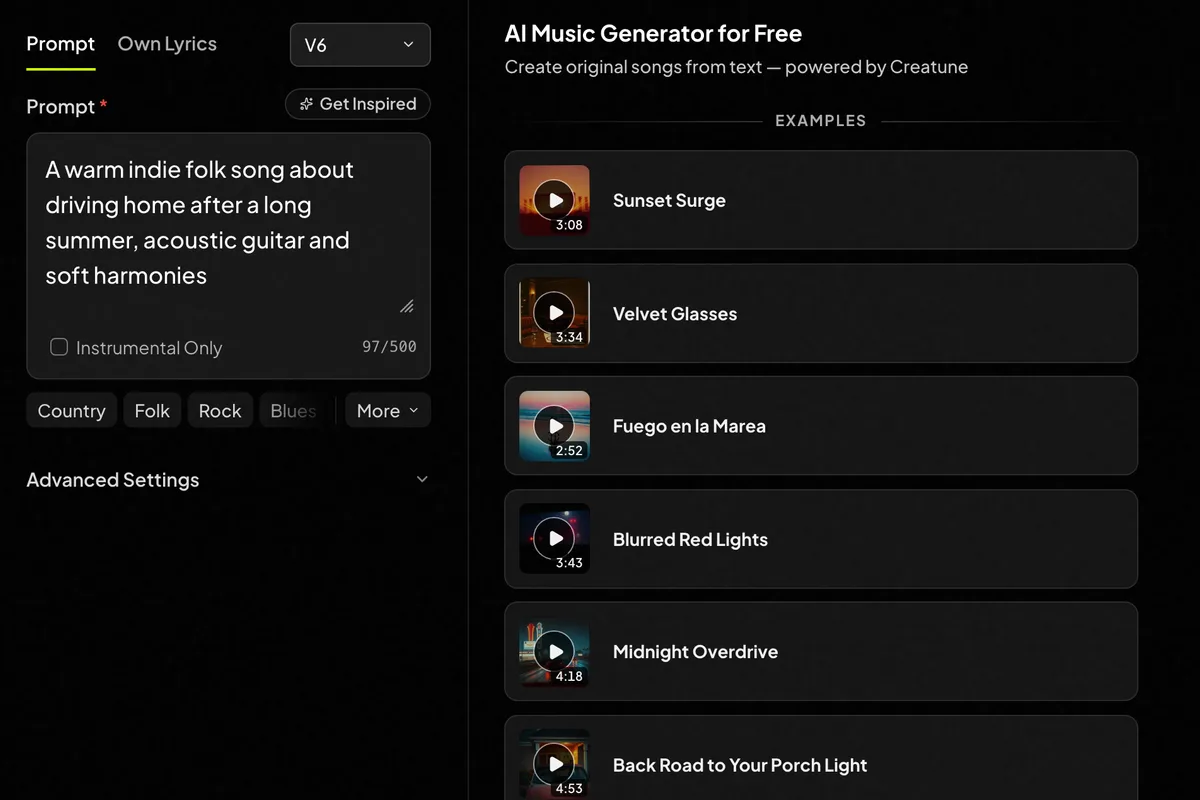Expand the Advanced Settings section
Screen dimensions: 1200x800
(x=228, y=480)
